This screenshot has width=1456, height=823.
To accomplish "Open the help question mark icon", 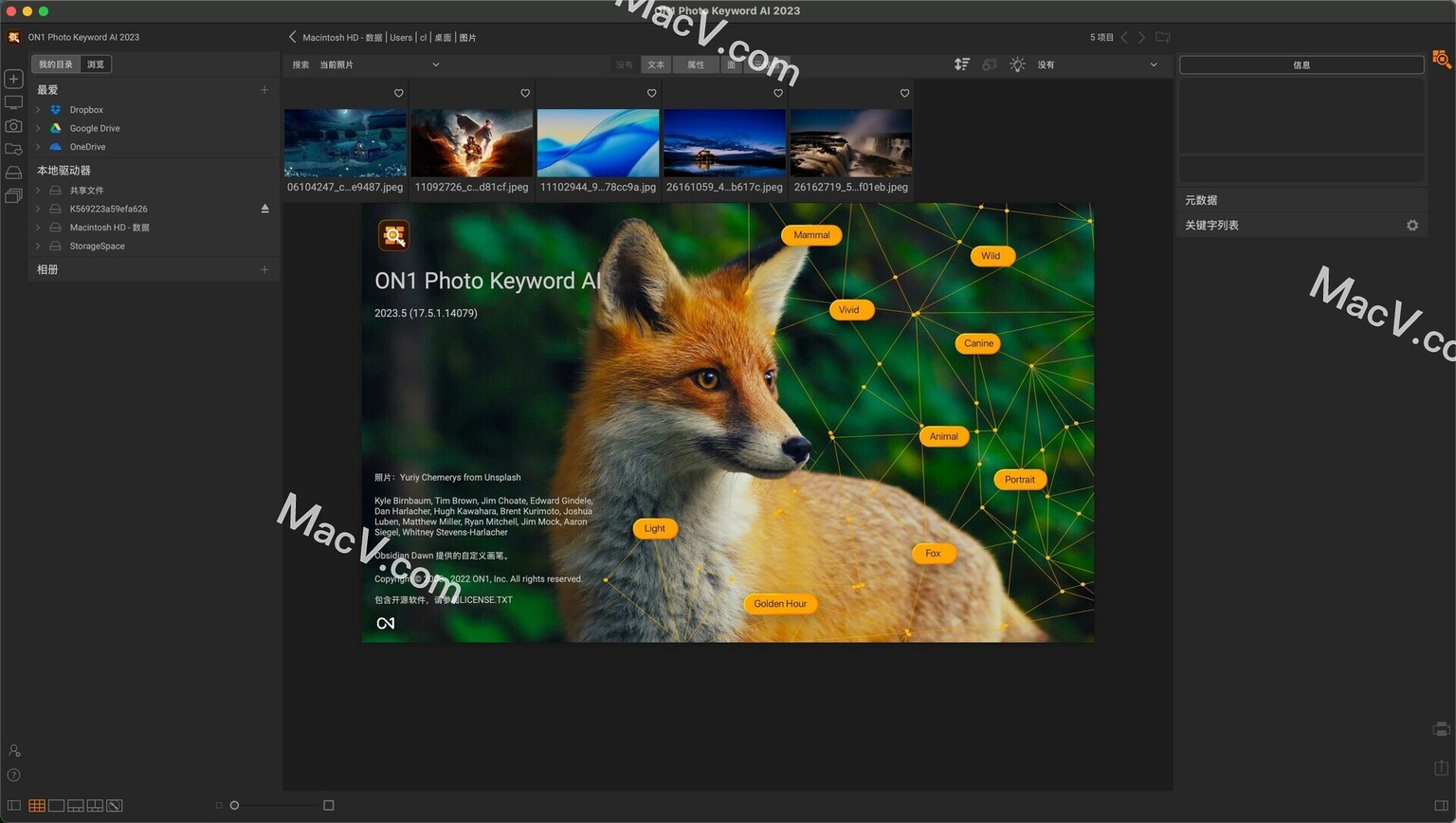I will [x=13, y=776].
